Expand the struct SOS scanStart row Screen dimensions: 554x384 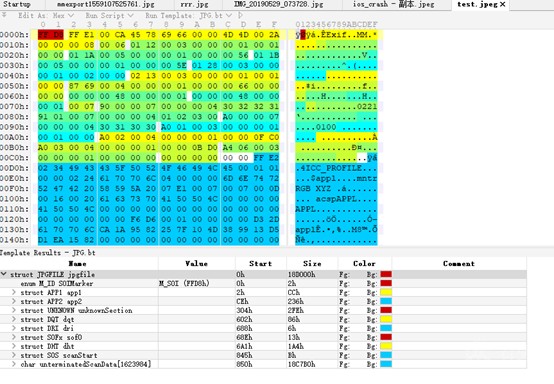pyautogui.click(x=14, y=355)
